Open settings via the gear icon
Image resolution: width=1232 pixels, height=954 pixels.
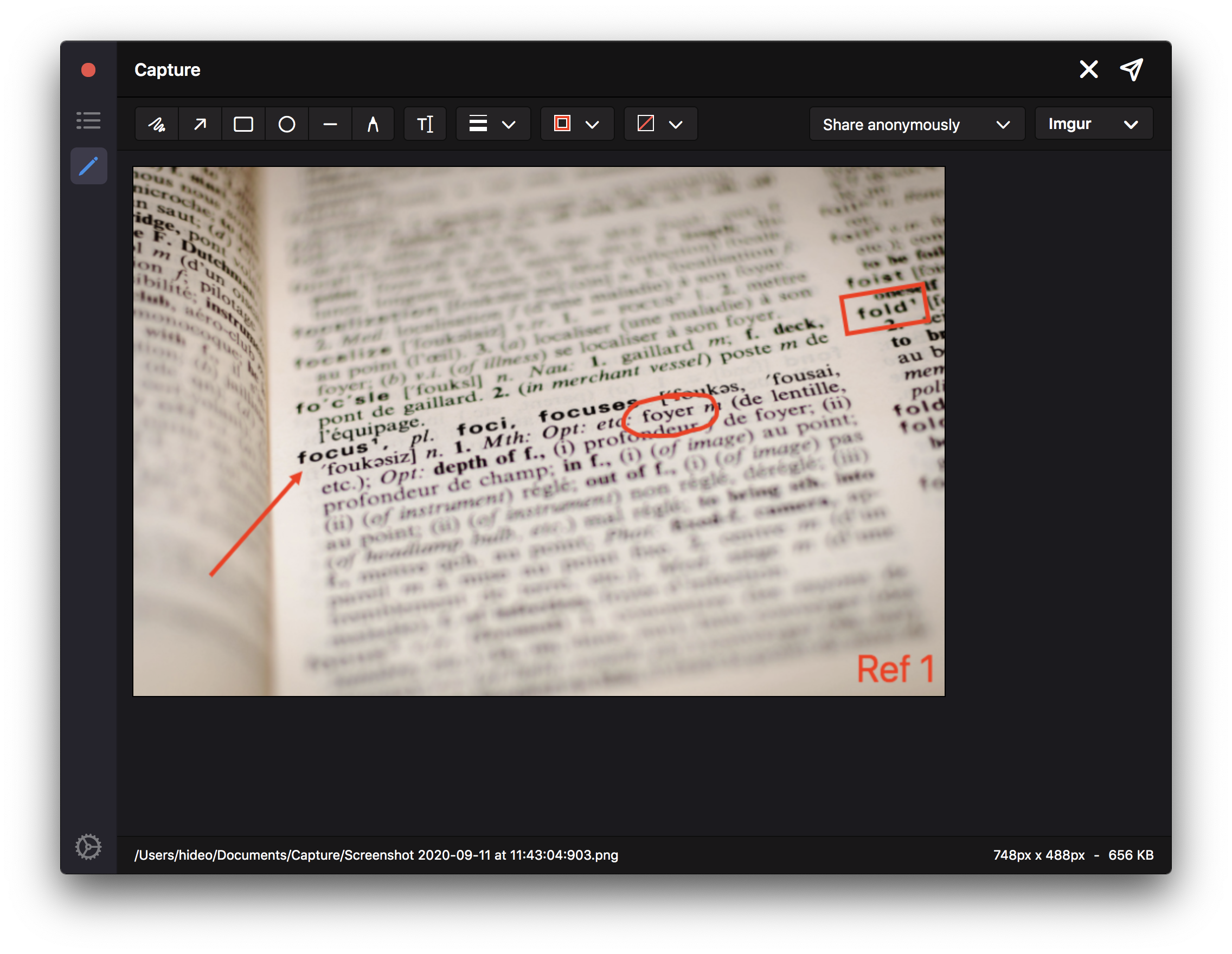tap(88, 847)
